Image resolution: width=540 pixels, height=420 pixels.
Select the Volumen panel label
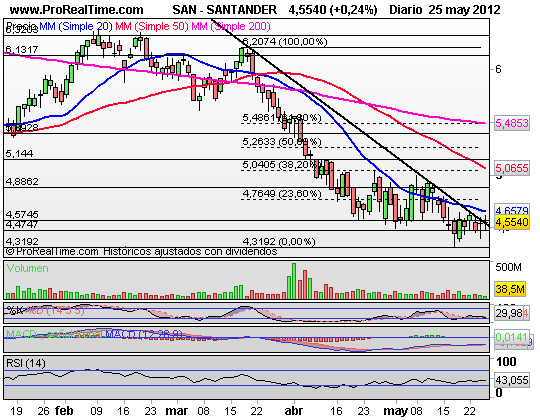point(28,268)
